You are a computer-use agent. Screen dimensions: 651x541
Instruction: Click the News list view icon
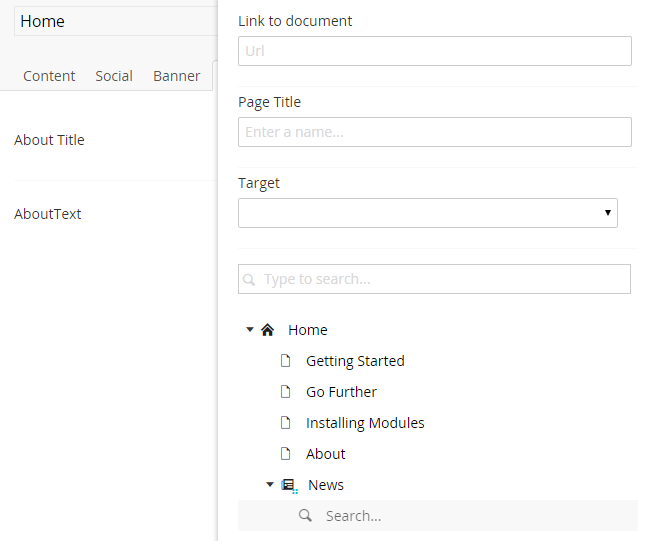(x=289, y=485)
